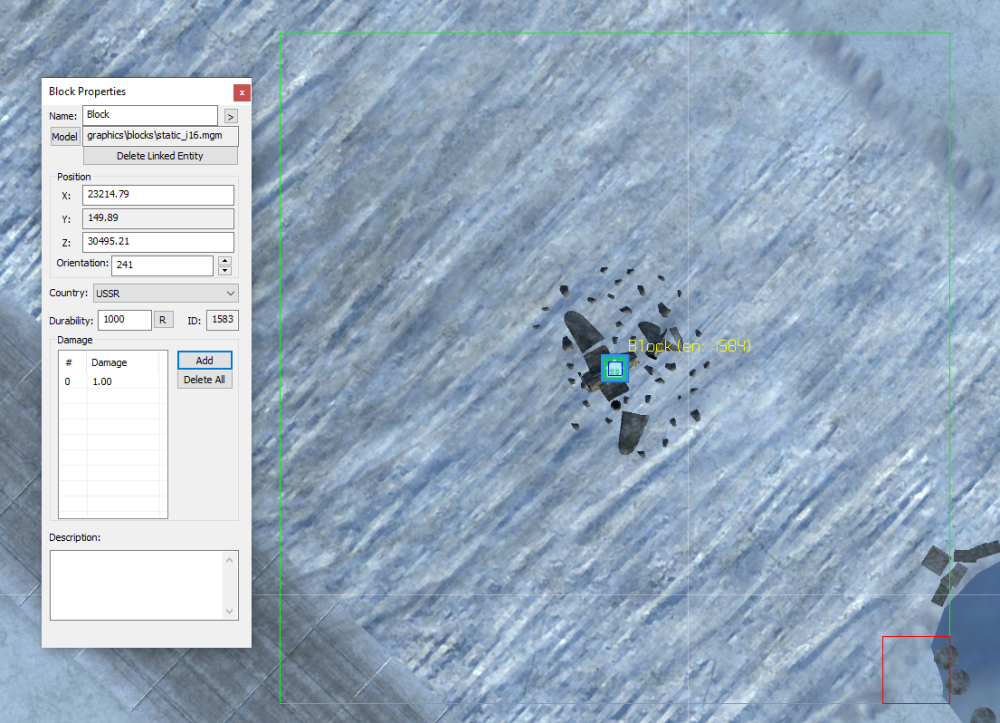1000x723 pixels.
Task: Select damage row 0 in the list
Action: click(112, 382)
